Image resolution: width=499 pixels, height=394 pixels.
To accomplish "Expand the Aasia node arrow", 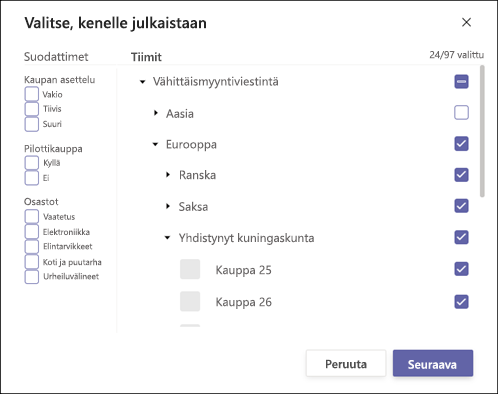I will click(x=156, y=113).
